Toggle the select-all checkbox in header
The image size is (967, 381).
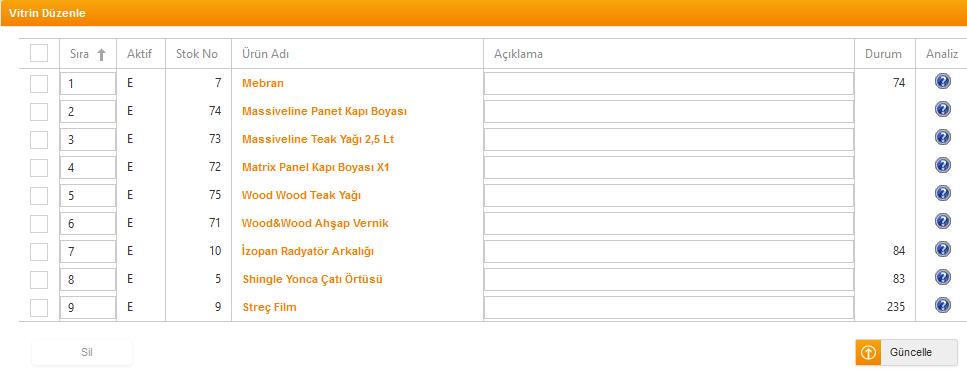click(x=39, y=53)
